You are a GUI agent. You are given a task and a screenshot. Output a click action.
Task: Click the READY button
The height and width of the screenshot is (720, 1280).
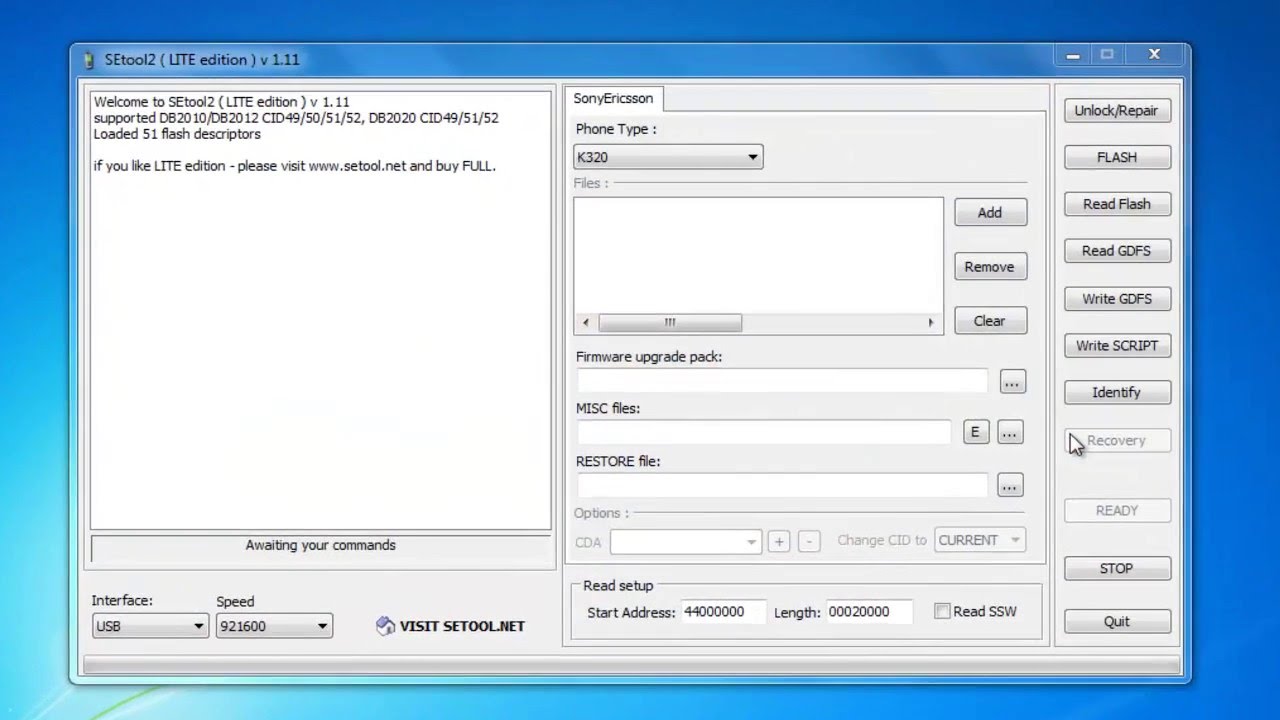[1116, 510]
